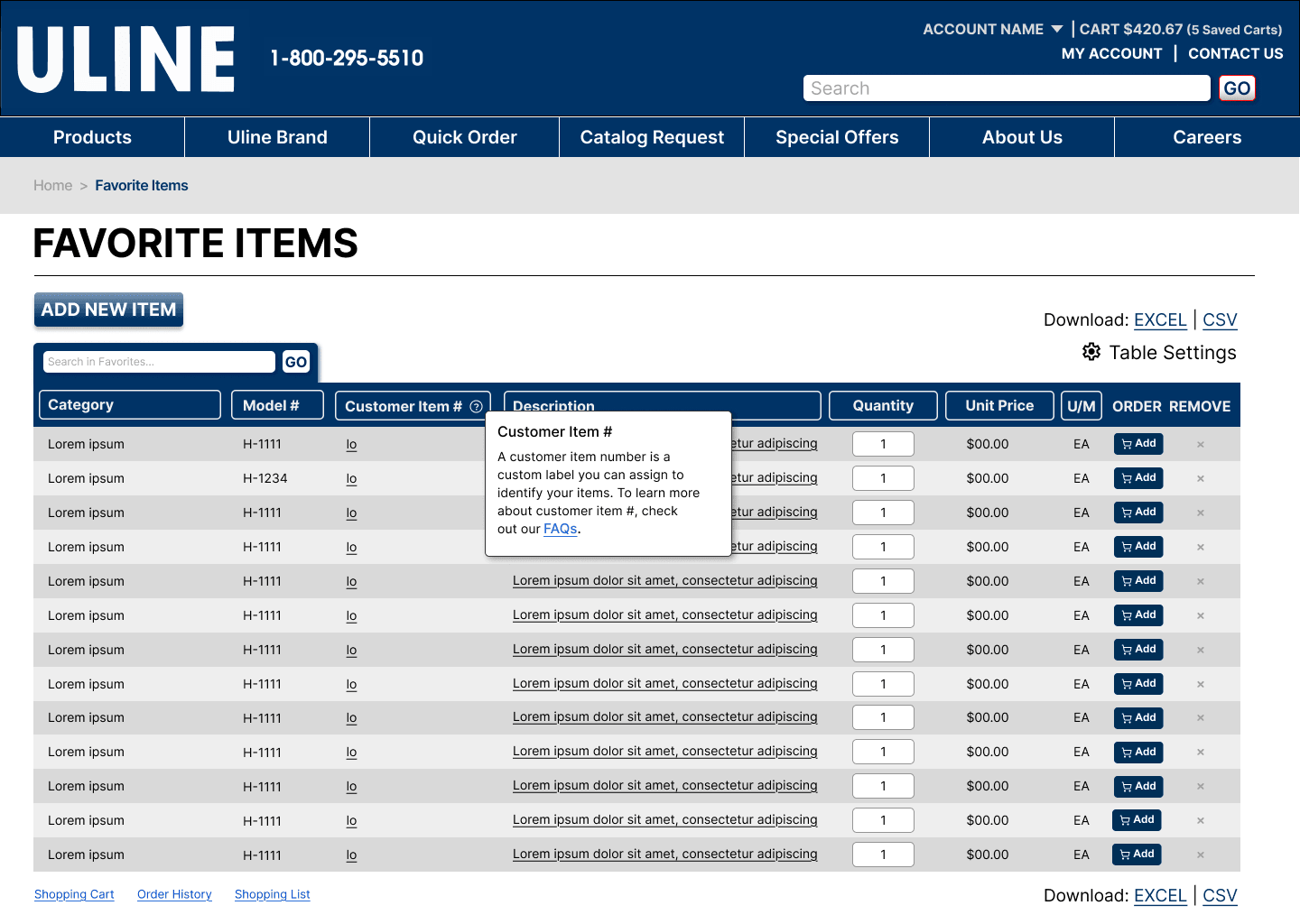Open the Shopping List footer link
The width and height of the screenshot is (1300, 924).
tap(272, 895)
